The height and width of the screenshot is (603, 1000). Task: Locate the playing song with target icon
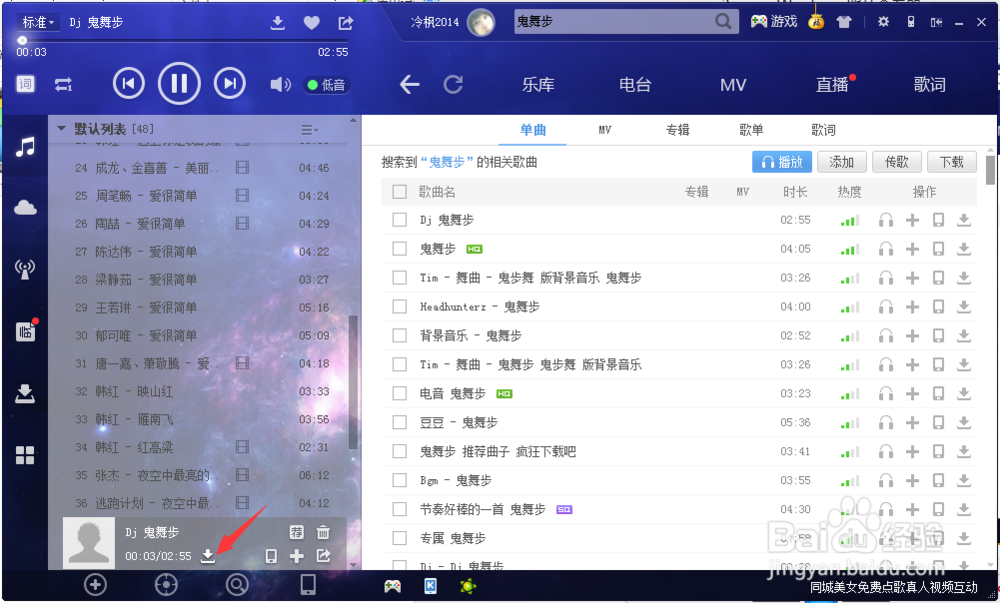point(166,585)
